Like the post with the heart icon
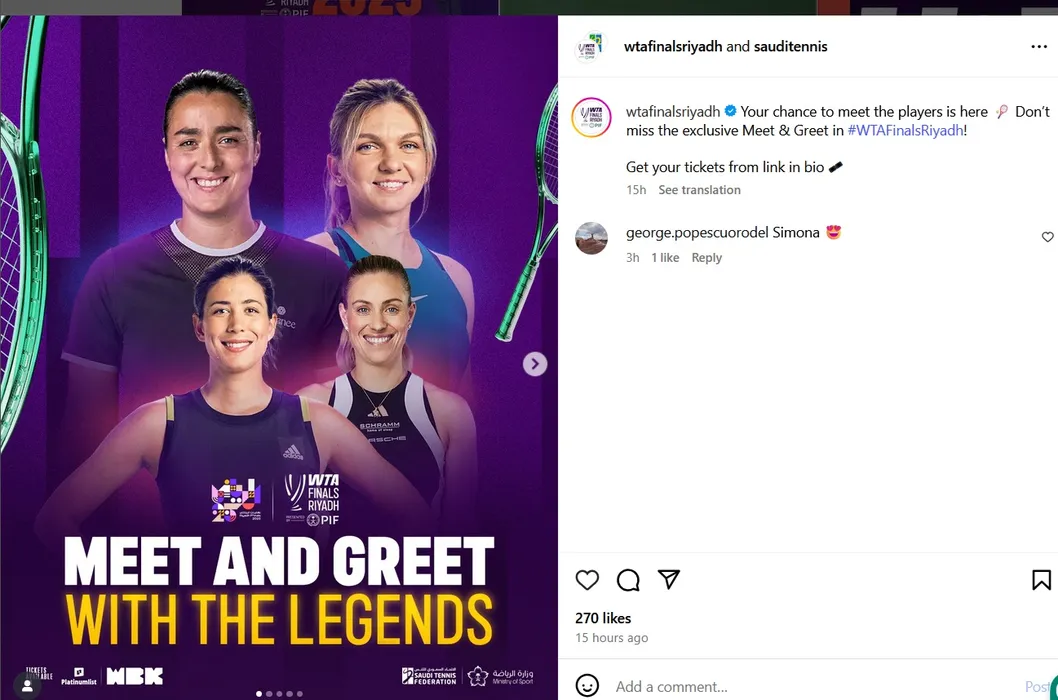Viewport: 1058px width, 700px height. tap(587, 580)
